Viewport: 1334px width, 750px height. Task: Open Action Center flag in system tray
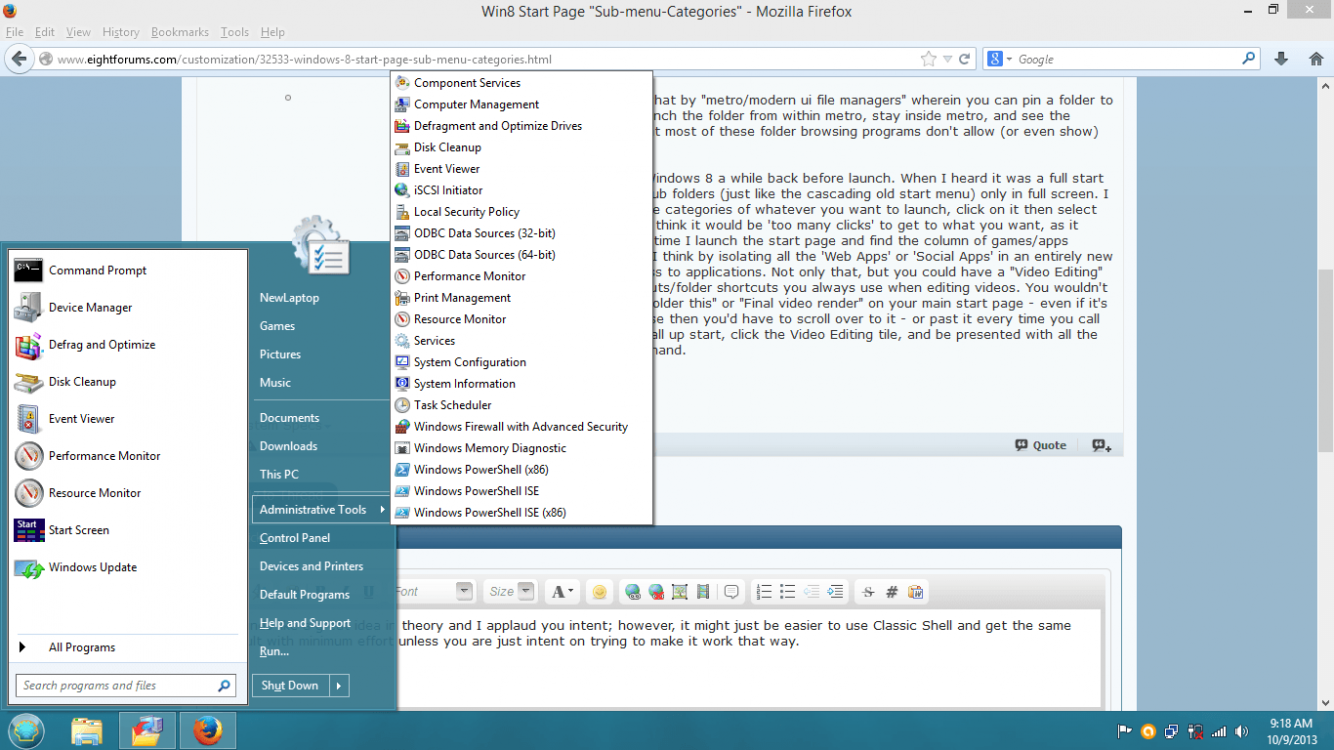(x=1124, y=731)
